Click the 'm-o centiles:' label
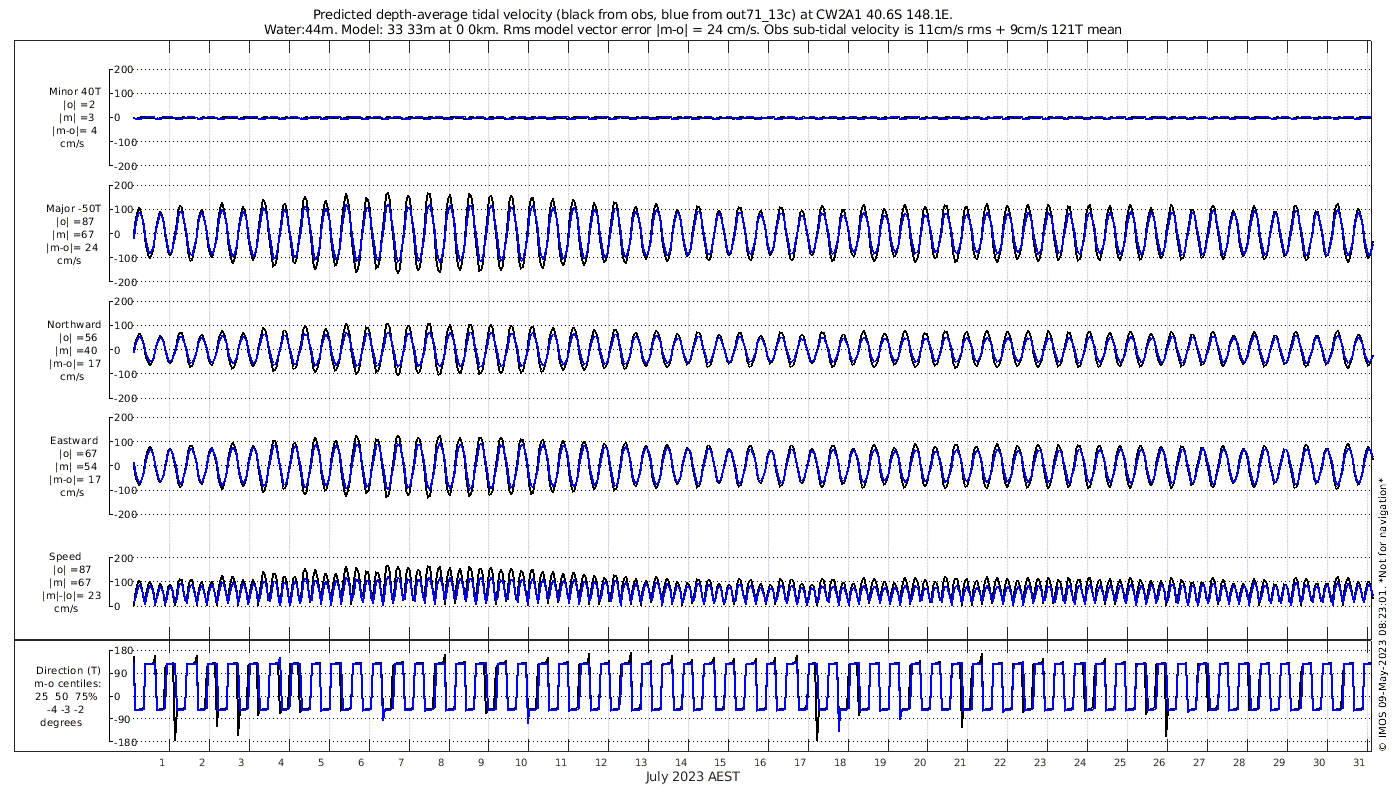1400x800 pixels. click(68, 684)
